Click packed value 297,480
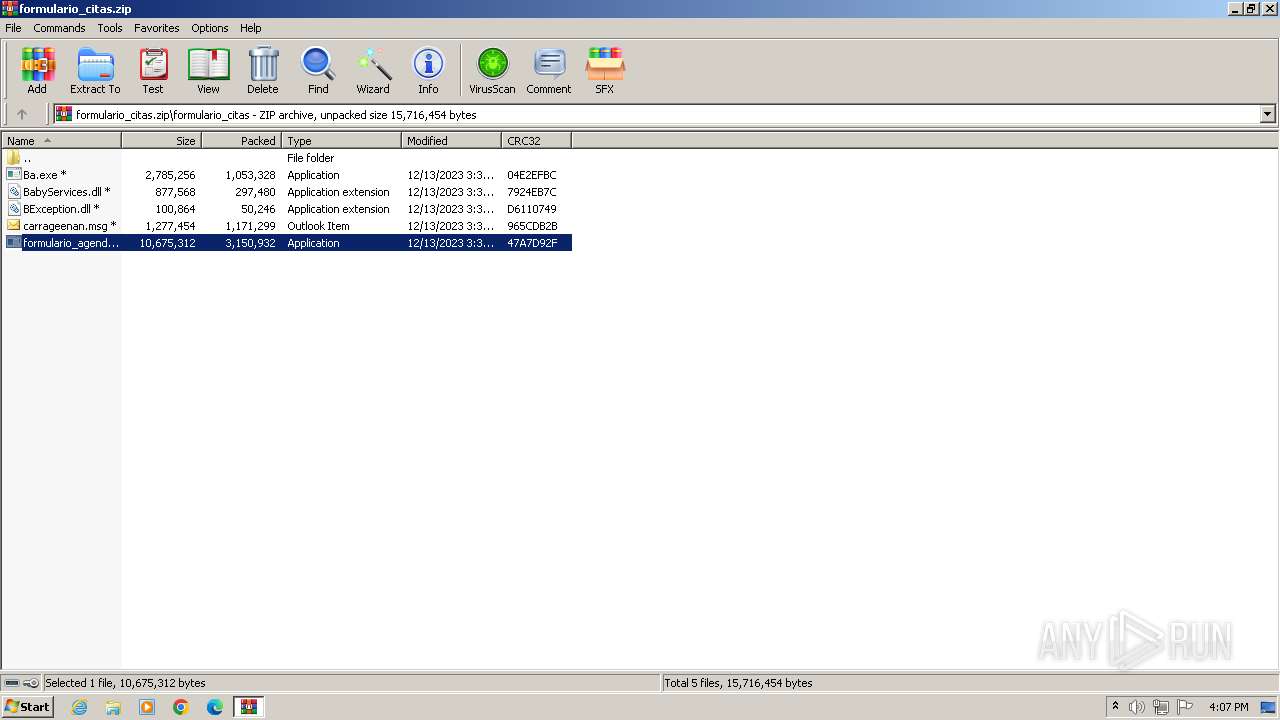The width and height of the screenshot is (1280, 720). pos(255,192)
